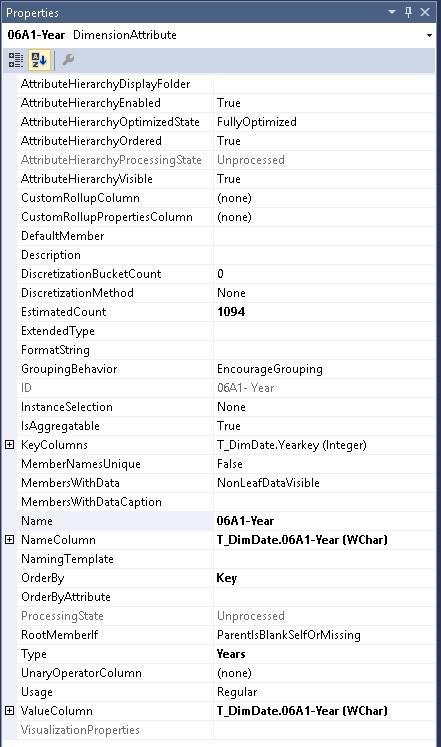Expand the NameColumn property
The width and height of the screenshot is (441, 747).
pyautogui.click(x=10, y=540)
